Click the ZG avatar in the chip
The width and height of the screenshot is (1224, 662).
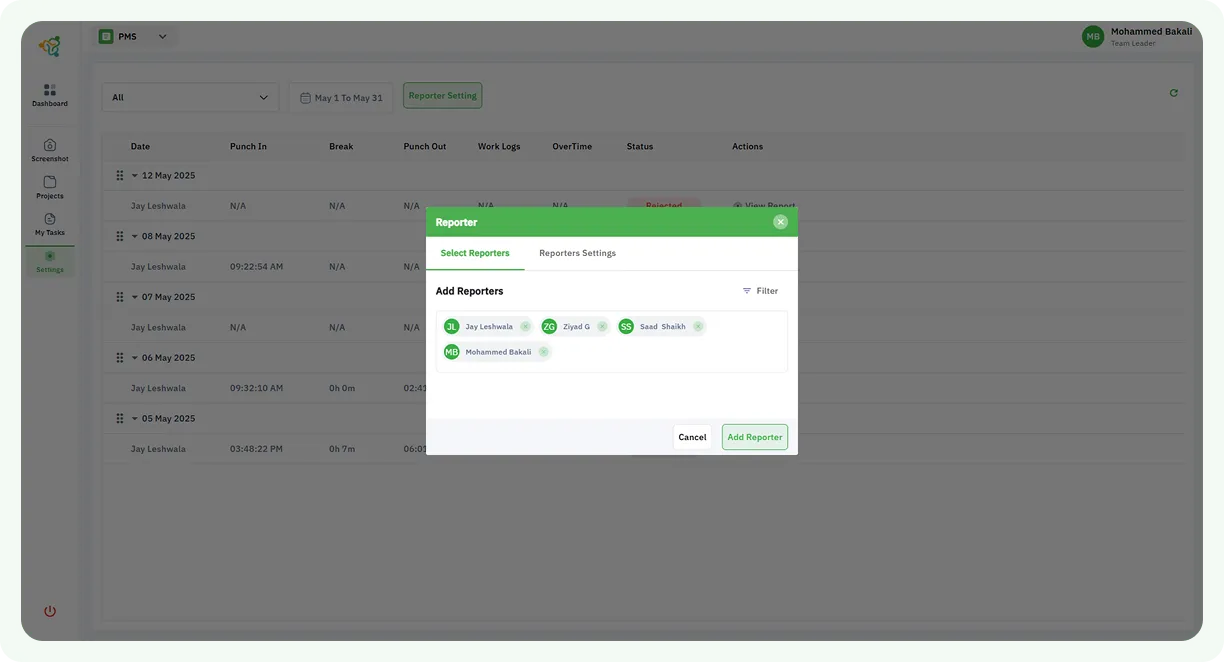(x=549, y=327)
